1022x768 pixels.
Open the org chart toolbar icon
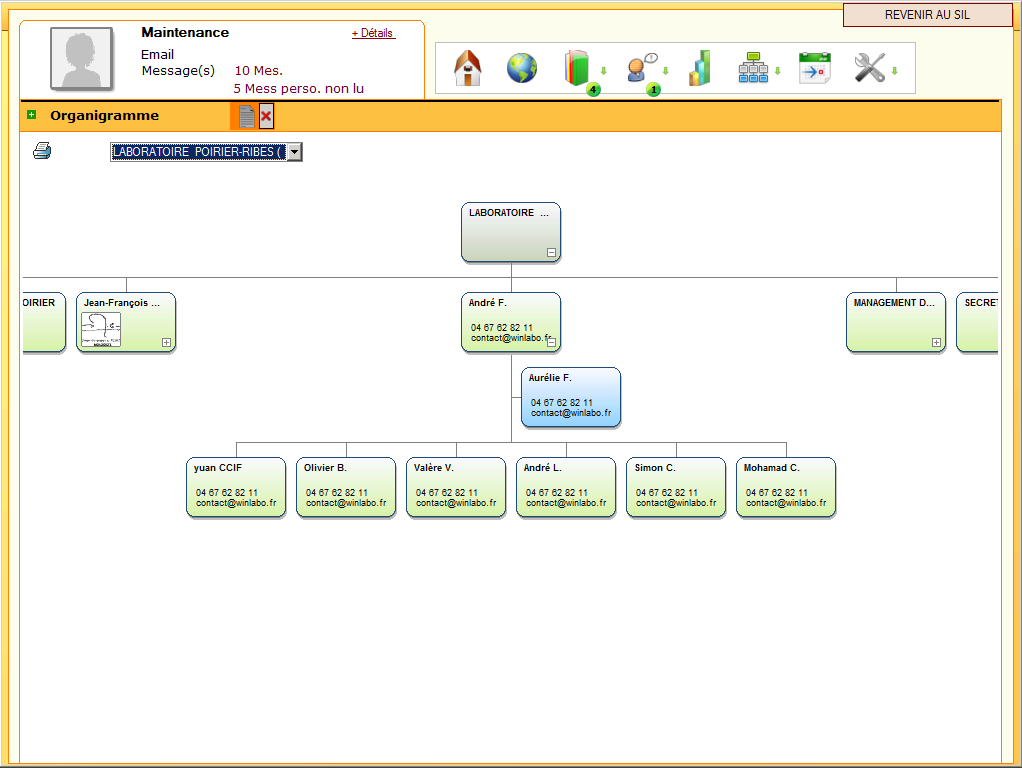pos(753,68)
